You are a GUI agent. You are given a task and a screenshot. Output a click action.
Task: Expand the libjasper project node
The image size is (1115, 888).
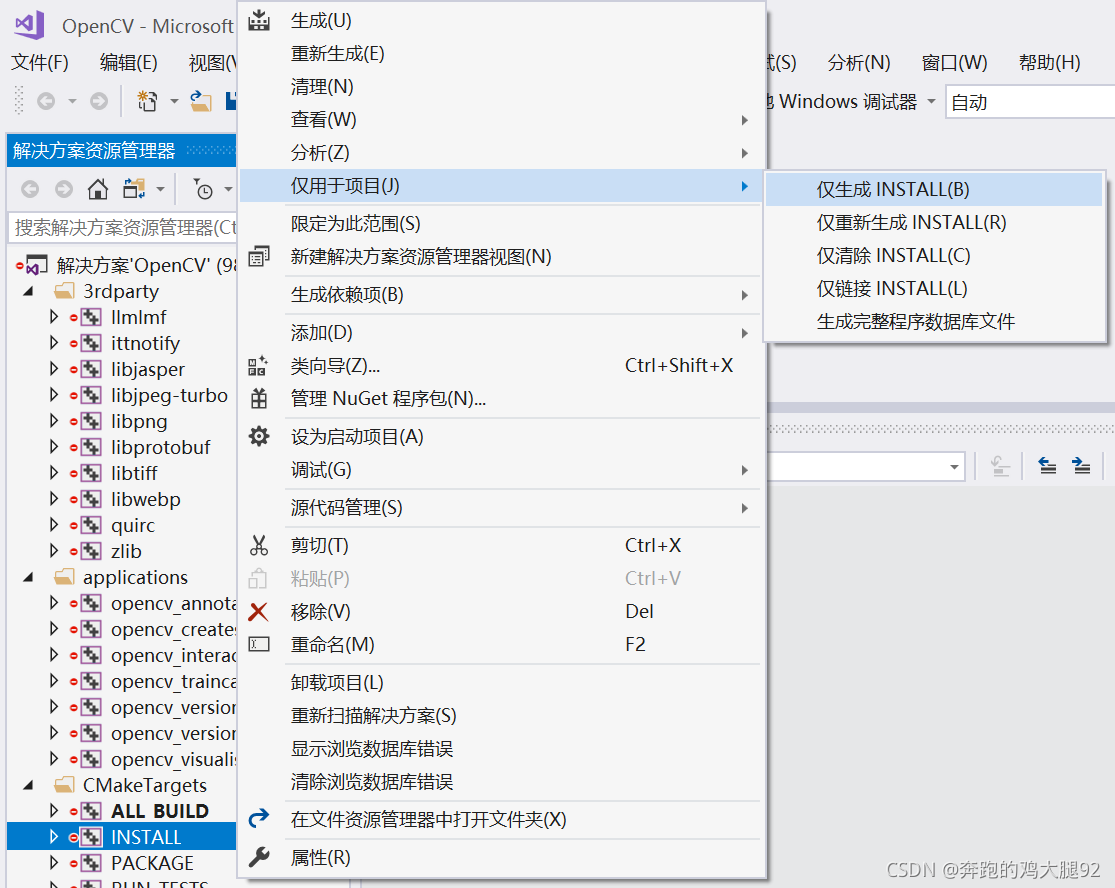point(54,369)
